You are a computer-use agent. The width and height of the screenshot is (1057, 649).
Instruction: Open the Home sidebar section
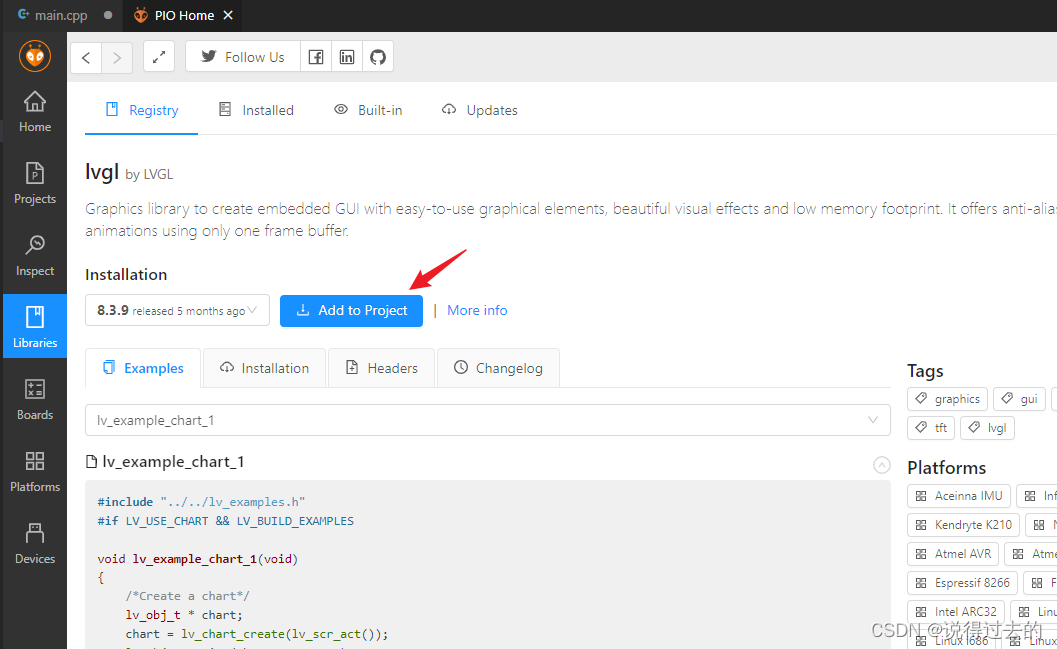point(34,112)
